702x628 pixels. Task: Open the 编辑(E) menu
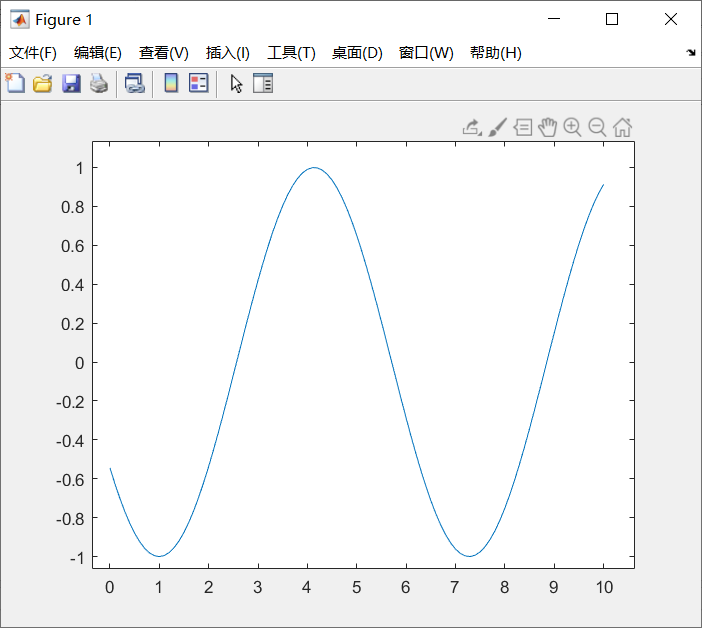point(98,53)
